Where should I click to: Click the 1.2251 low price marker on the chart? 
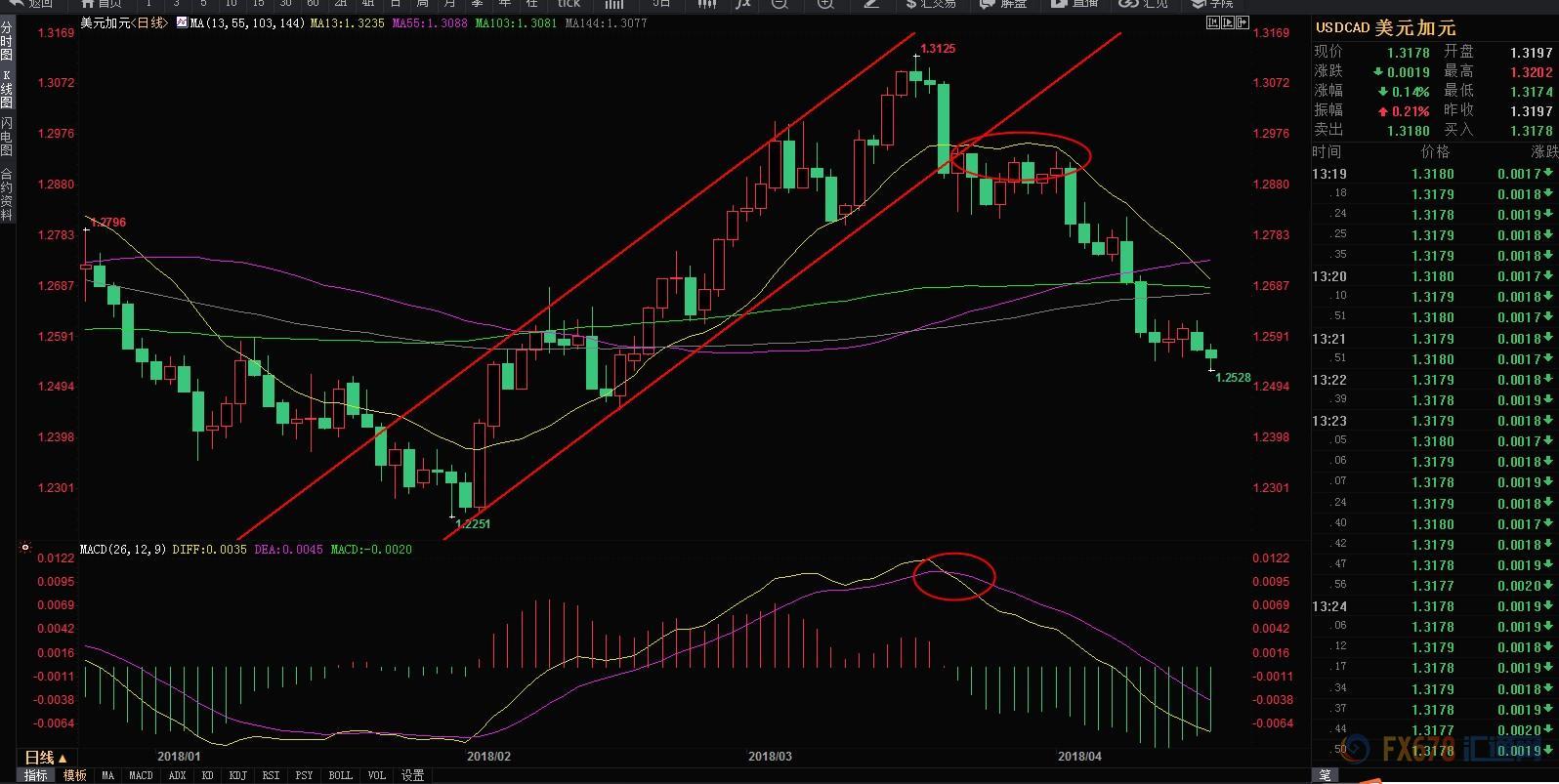(473, 523)
